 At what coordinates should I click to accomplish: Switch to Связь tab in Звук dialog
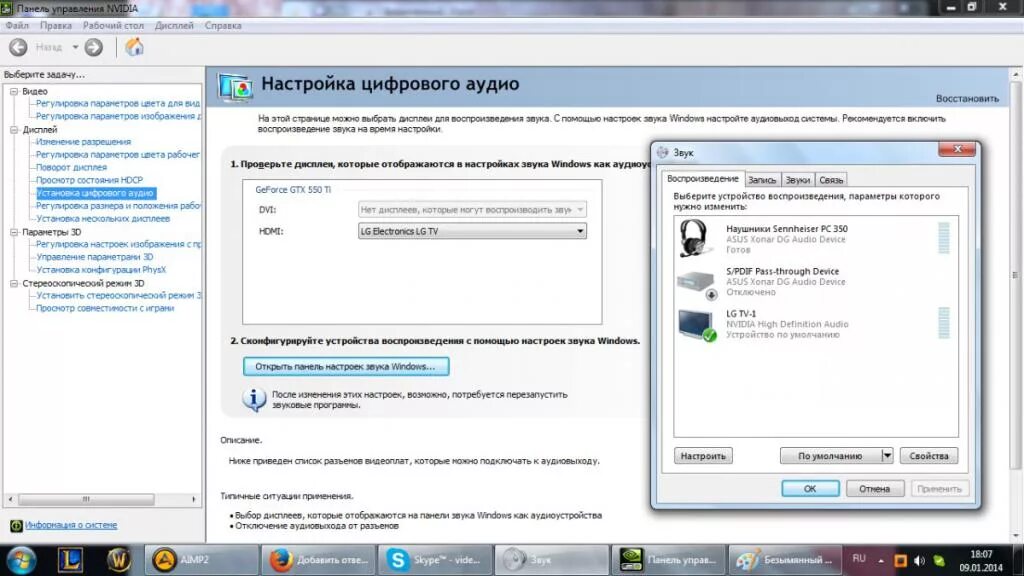[x=831, y=180]
